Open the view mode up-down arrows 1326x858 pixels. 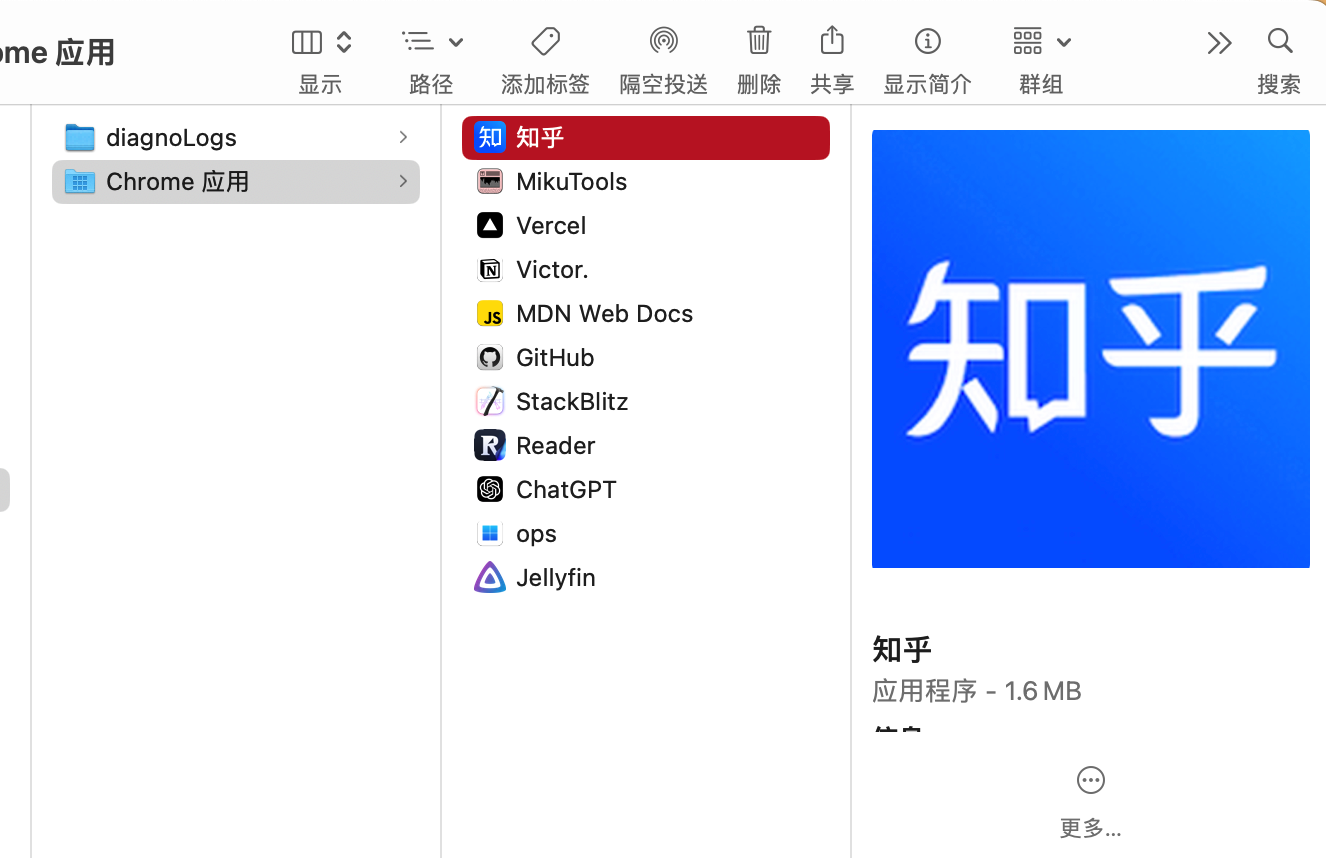pyautogui.click(x=344, y=42)
